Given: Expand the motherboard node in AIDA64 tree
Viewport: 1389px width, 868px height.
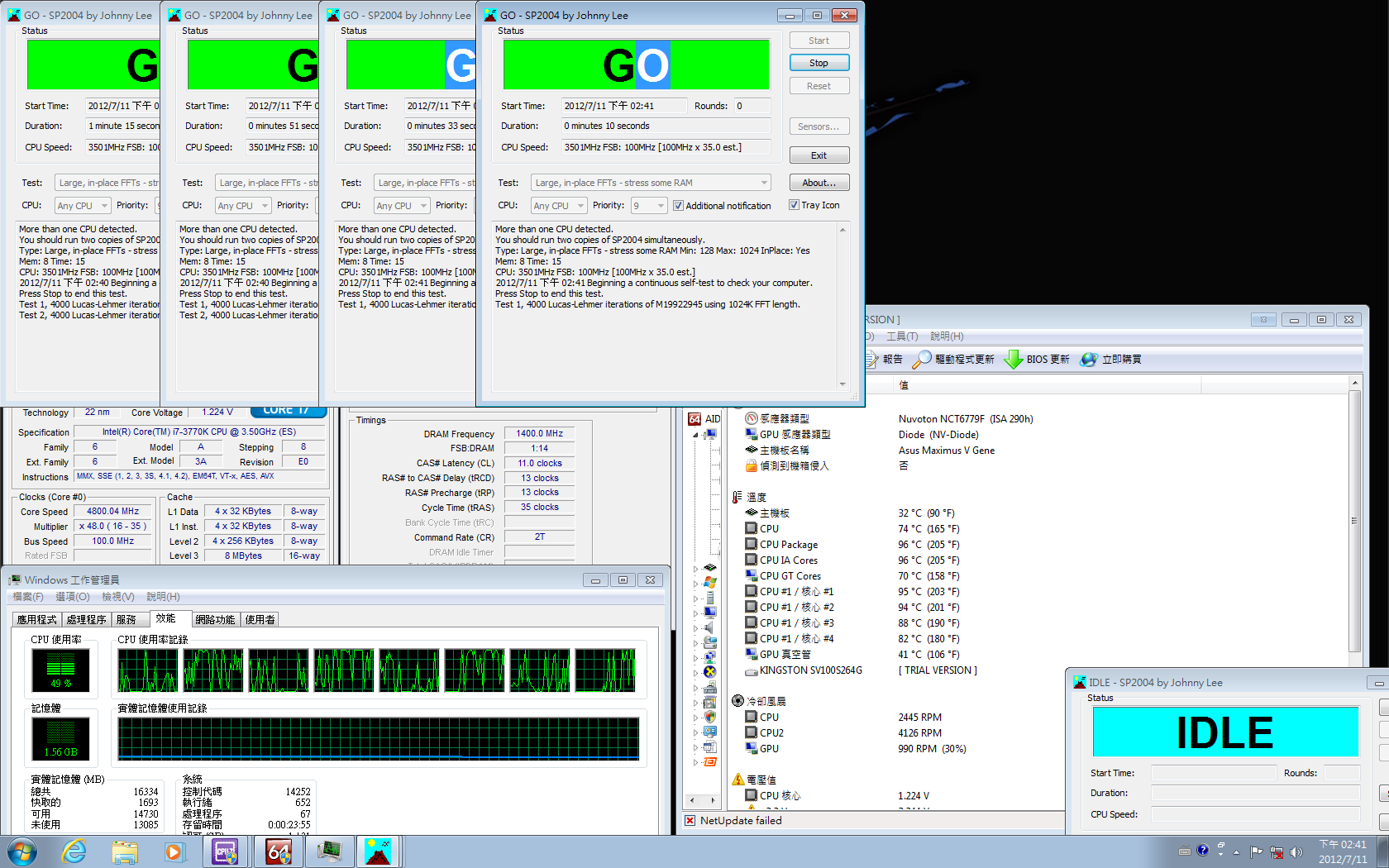Looking at the screenshot, I should coord(695,568).
